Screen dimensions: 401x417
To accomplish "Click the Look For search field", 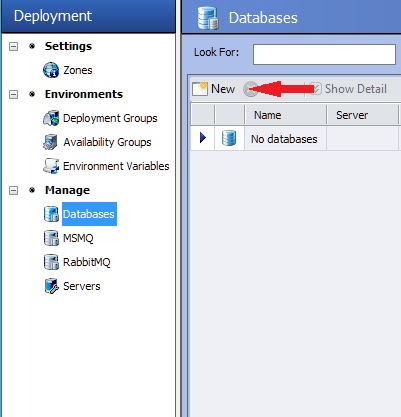I will tap(324, 54).
